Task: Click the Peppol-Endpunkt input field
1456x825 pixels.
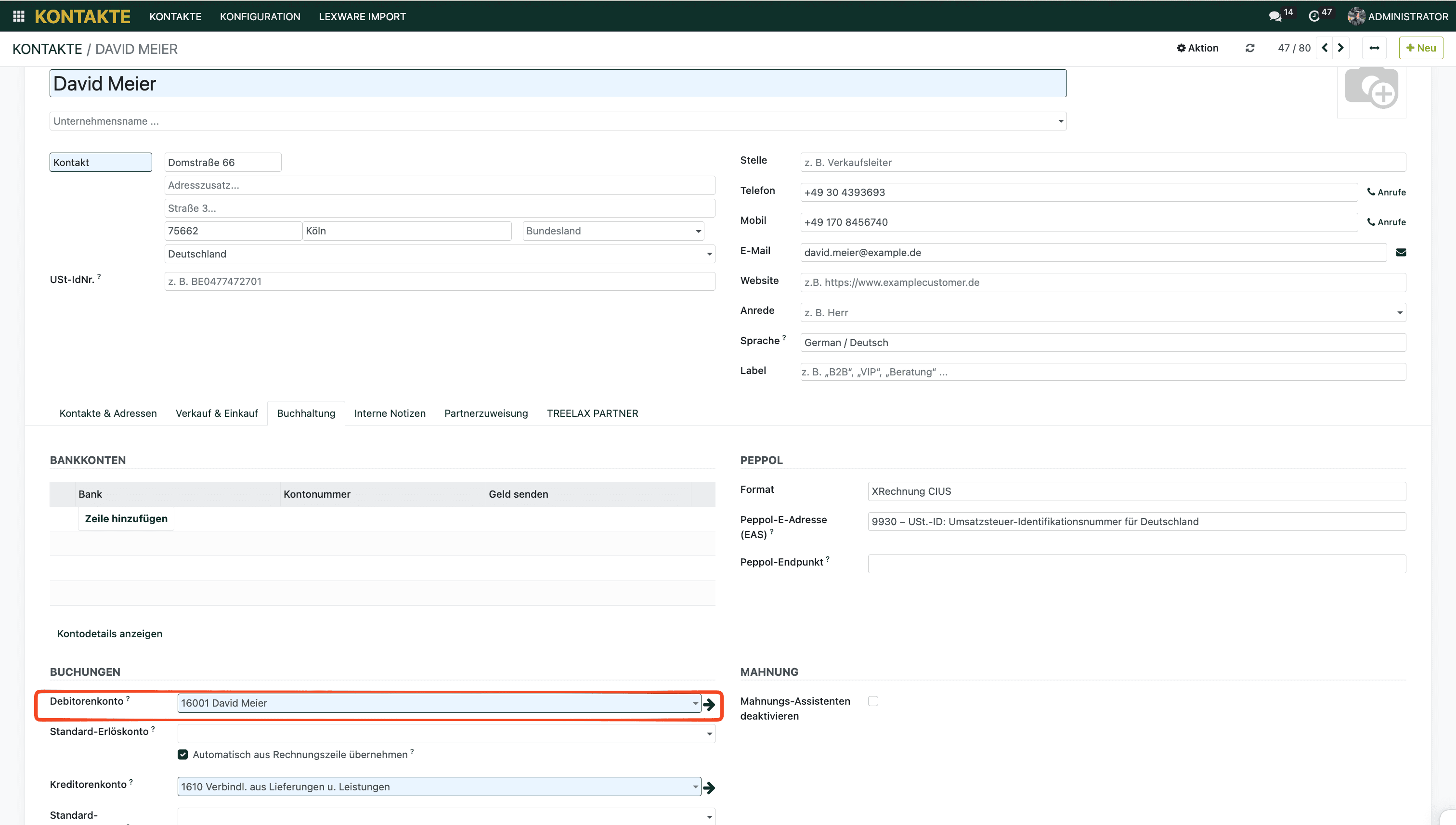Action: (1136, 564)
